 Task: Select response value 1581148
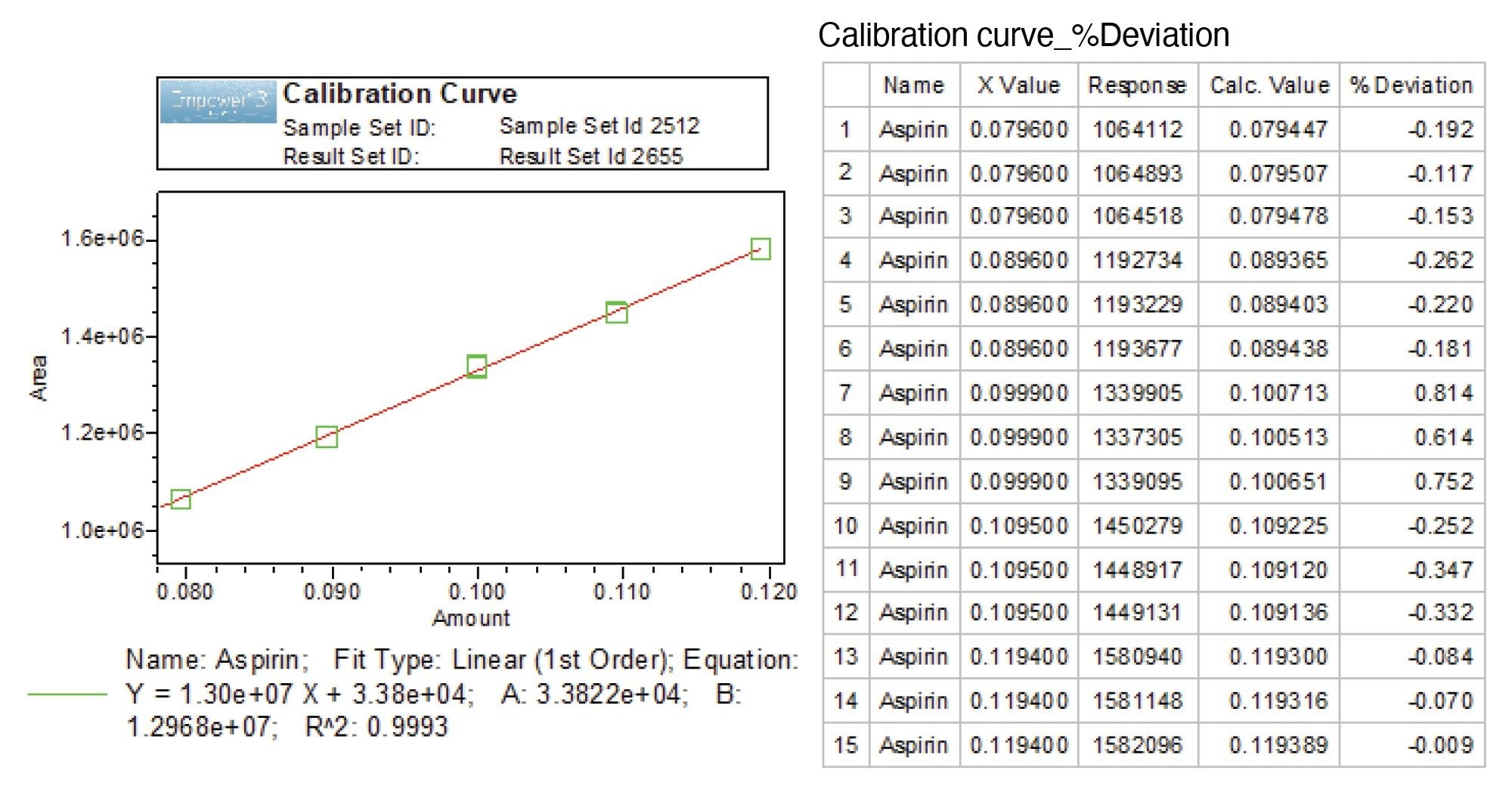tap(1137, 701)
